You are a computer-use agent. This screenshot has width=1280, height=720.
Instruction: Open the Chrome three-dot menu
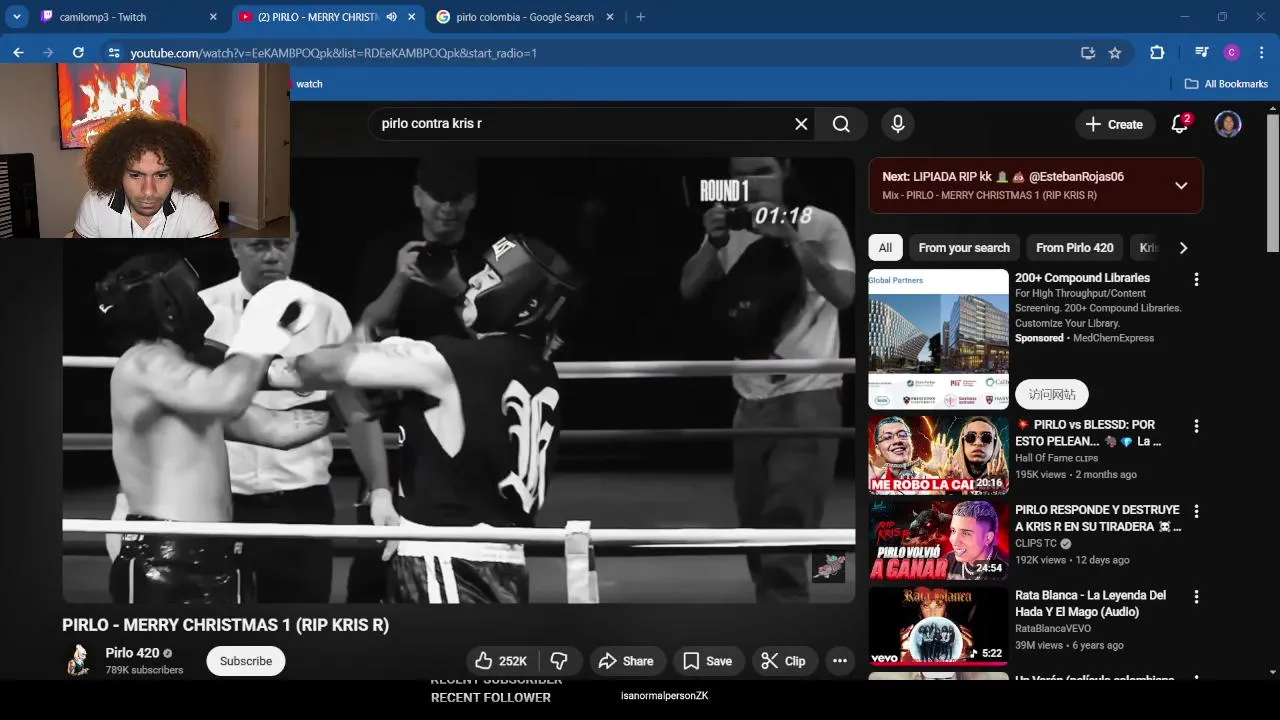(1261, 53)
